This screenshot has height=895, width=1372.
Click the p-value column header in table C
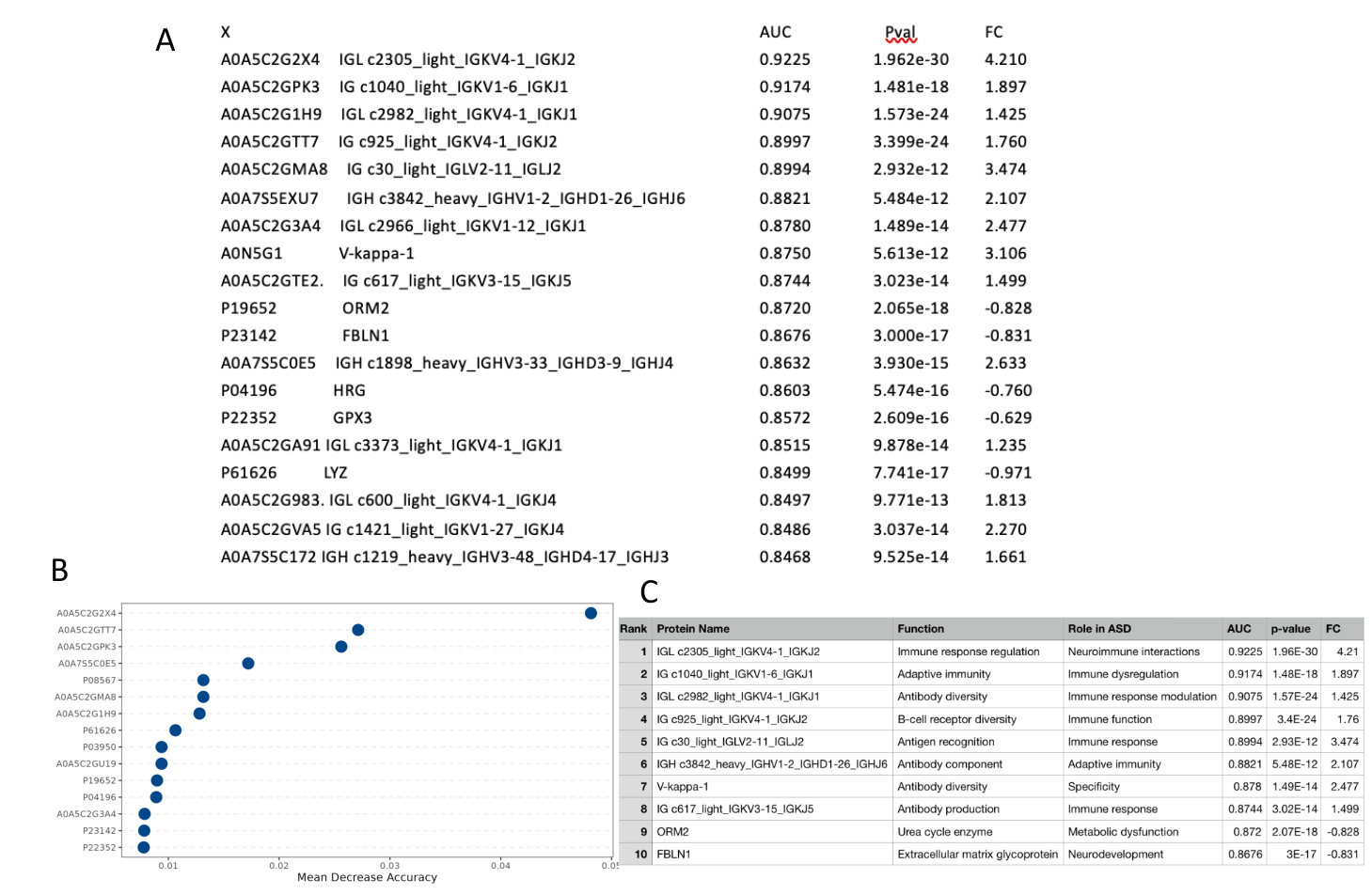pyautogui.click(x=1290, y=629)
